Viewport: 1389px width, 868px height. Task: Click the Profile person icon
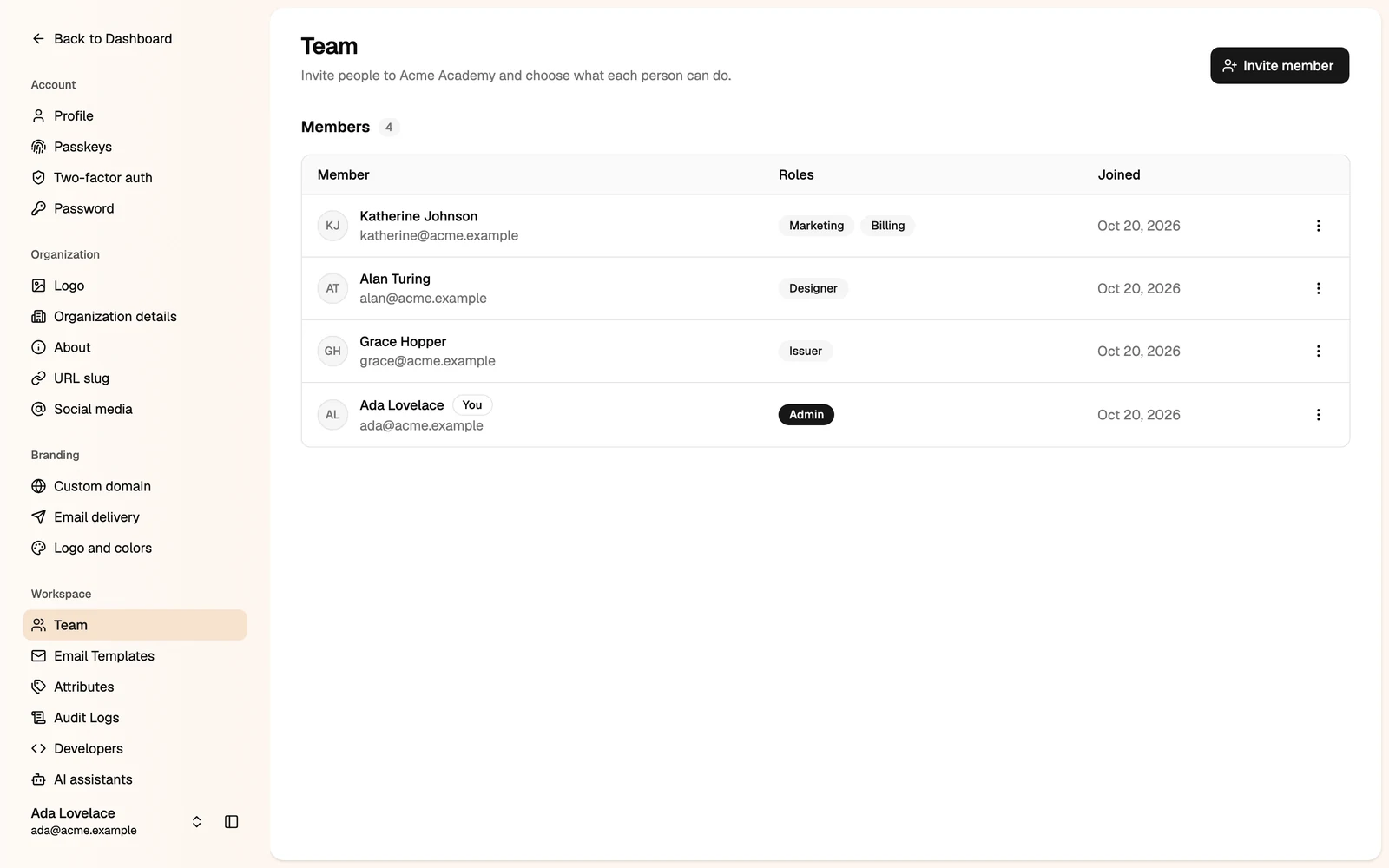coord(38,115)
